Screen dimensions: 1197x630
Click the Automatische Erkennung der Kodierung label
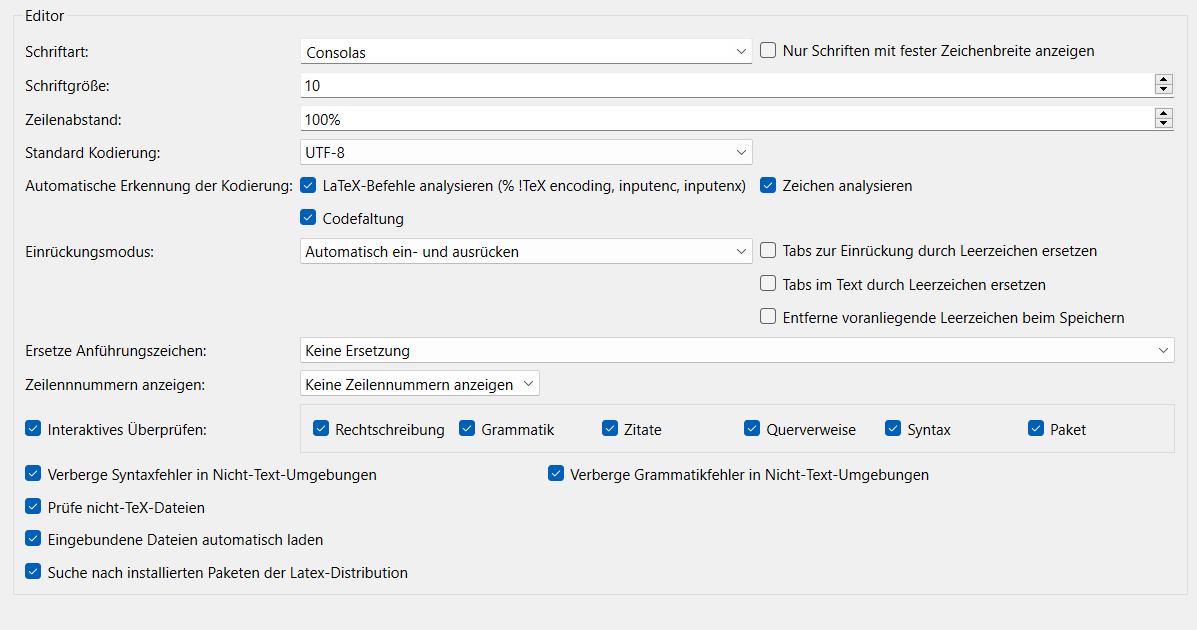pos(159,186)
